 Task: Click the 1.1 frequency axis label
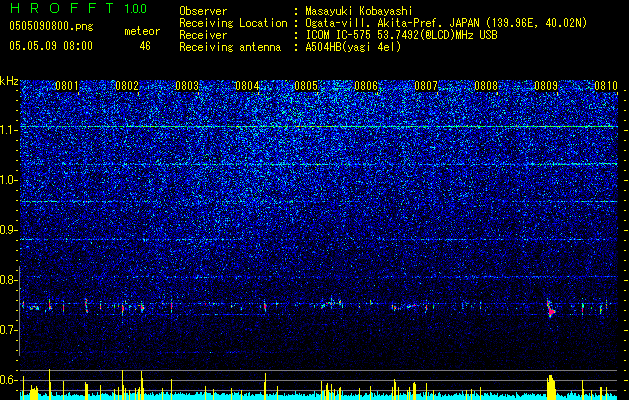(8, 130)
